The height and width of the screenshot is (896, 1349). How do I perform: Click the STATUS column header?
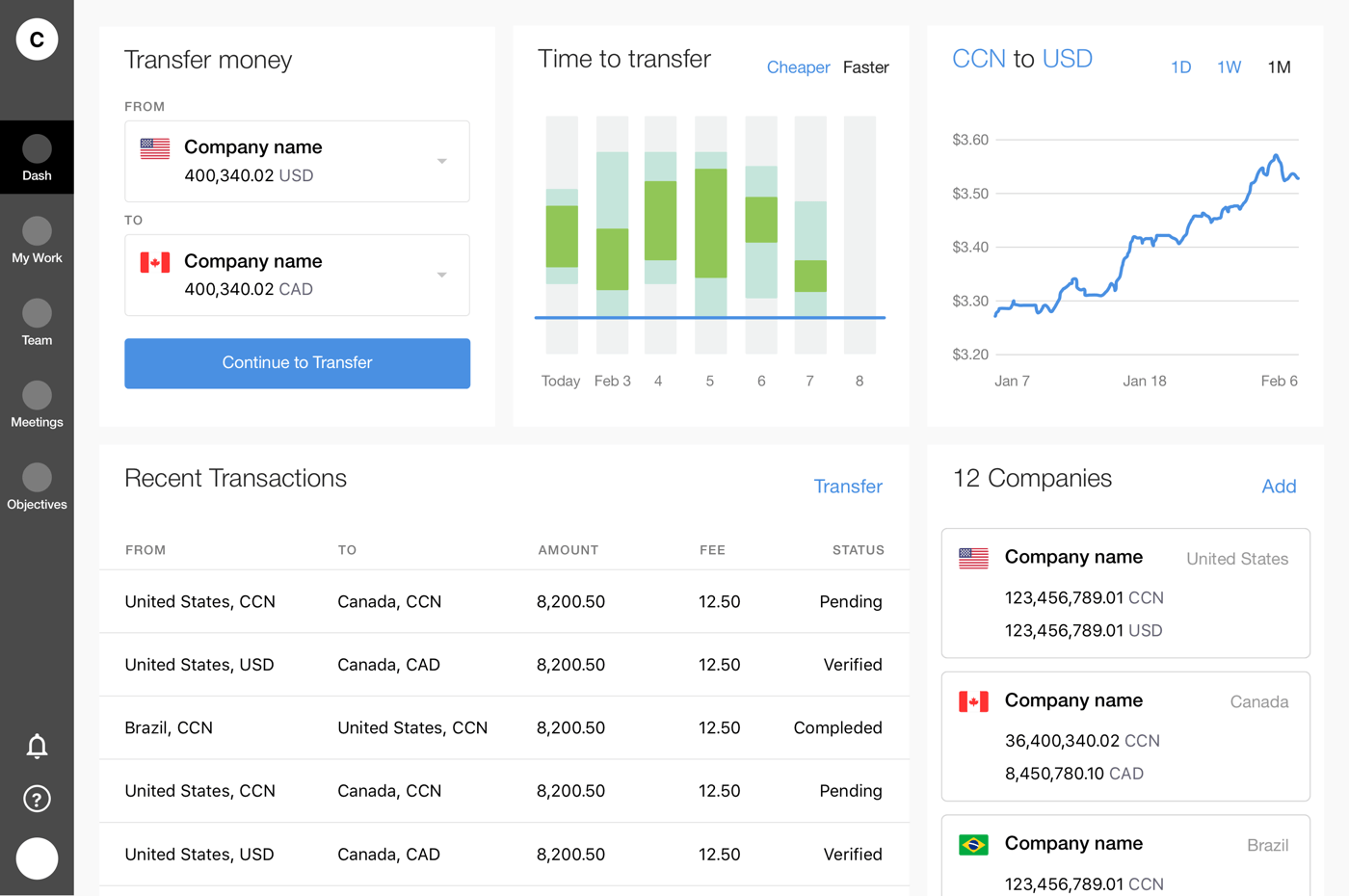[x=858, y=550]
